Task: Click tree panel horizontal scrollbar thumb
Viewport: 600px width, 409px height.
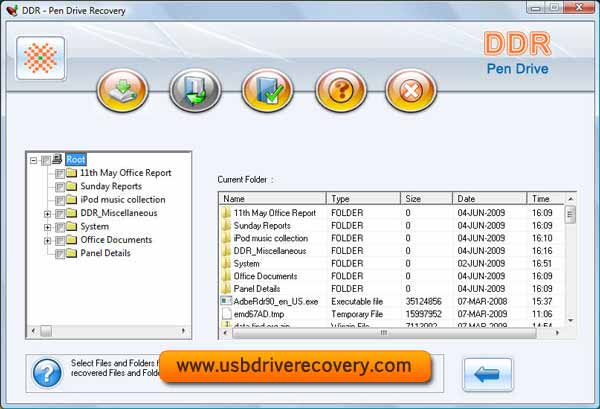Action: tap(46, 331)
